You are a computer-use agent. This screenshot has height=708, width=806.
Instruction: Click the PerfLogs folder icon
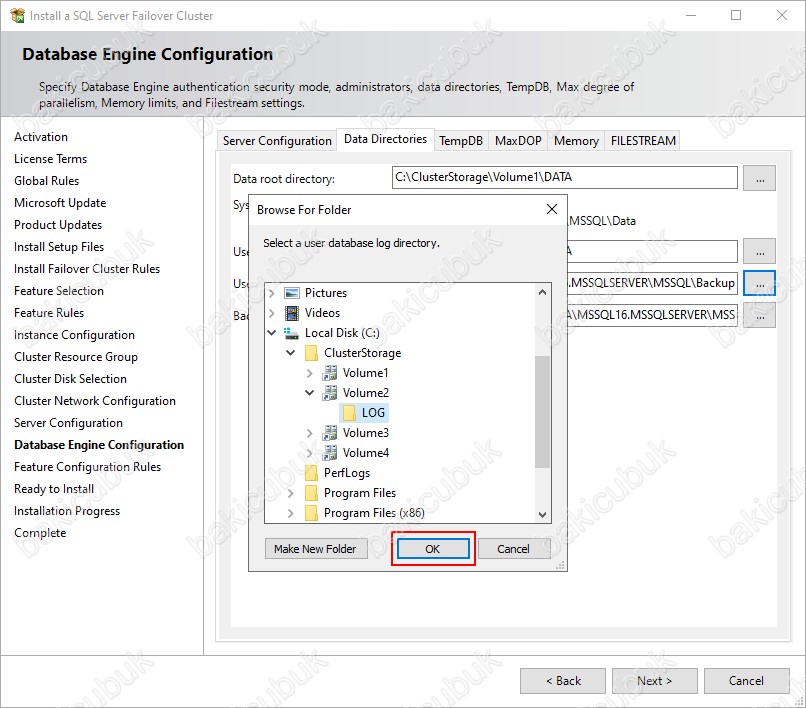point(311,473)
